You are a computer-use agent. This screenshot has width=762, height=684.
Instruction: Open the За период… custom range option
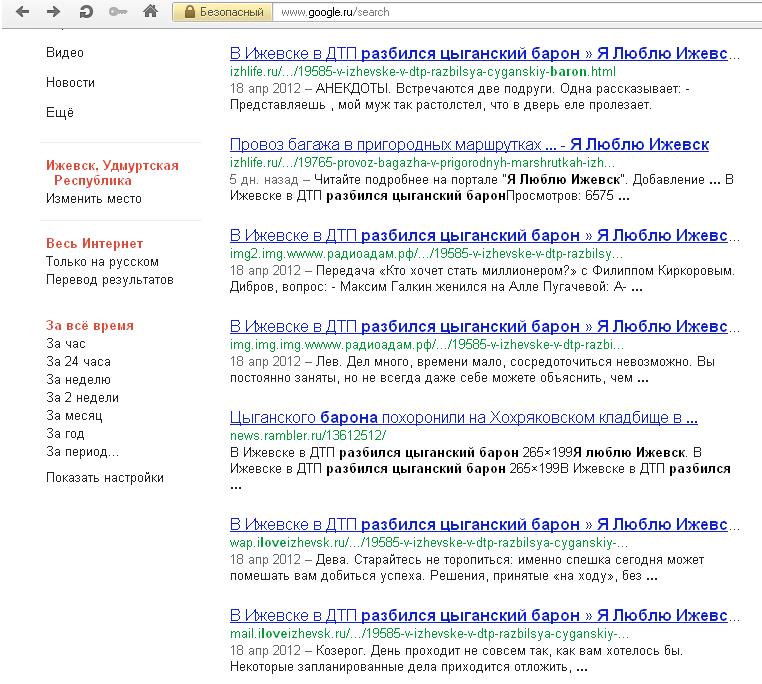tap(82, 452)
